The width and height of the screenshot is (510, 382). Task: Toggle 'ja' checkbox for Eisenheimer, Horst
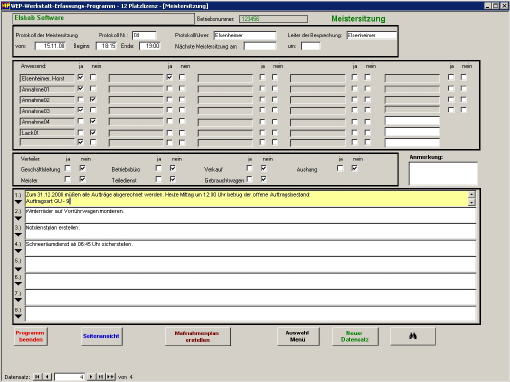[x=80, y=77]
